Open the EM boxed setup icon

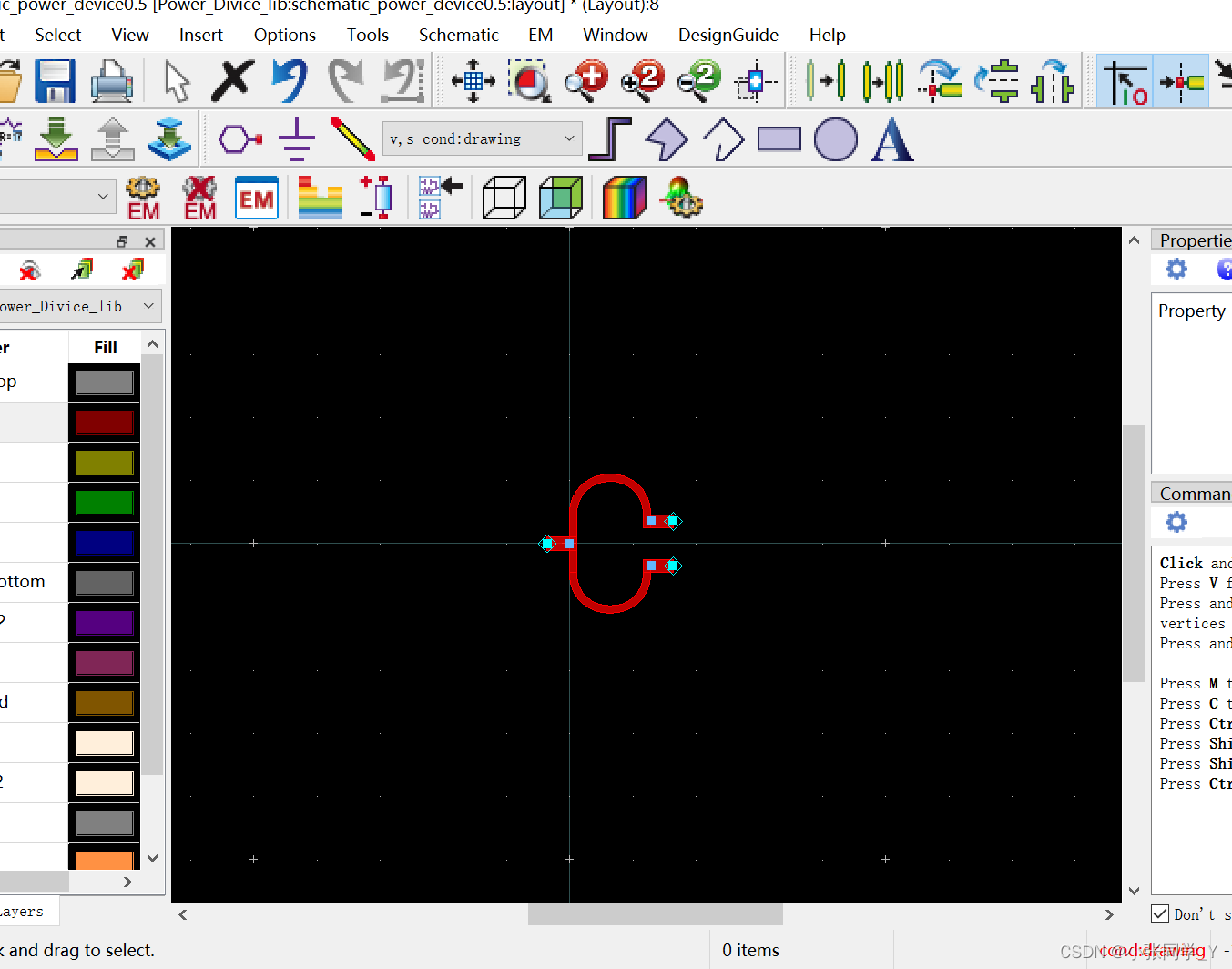(256, 199)
